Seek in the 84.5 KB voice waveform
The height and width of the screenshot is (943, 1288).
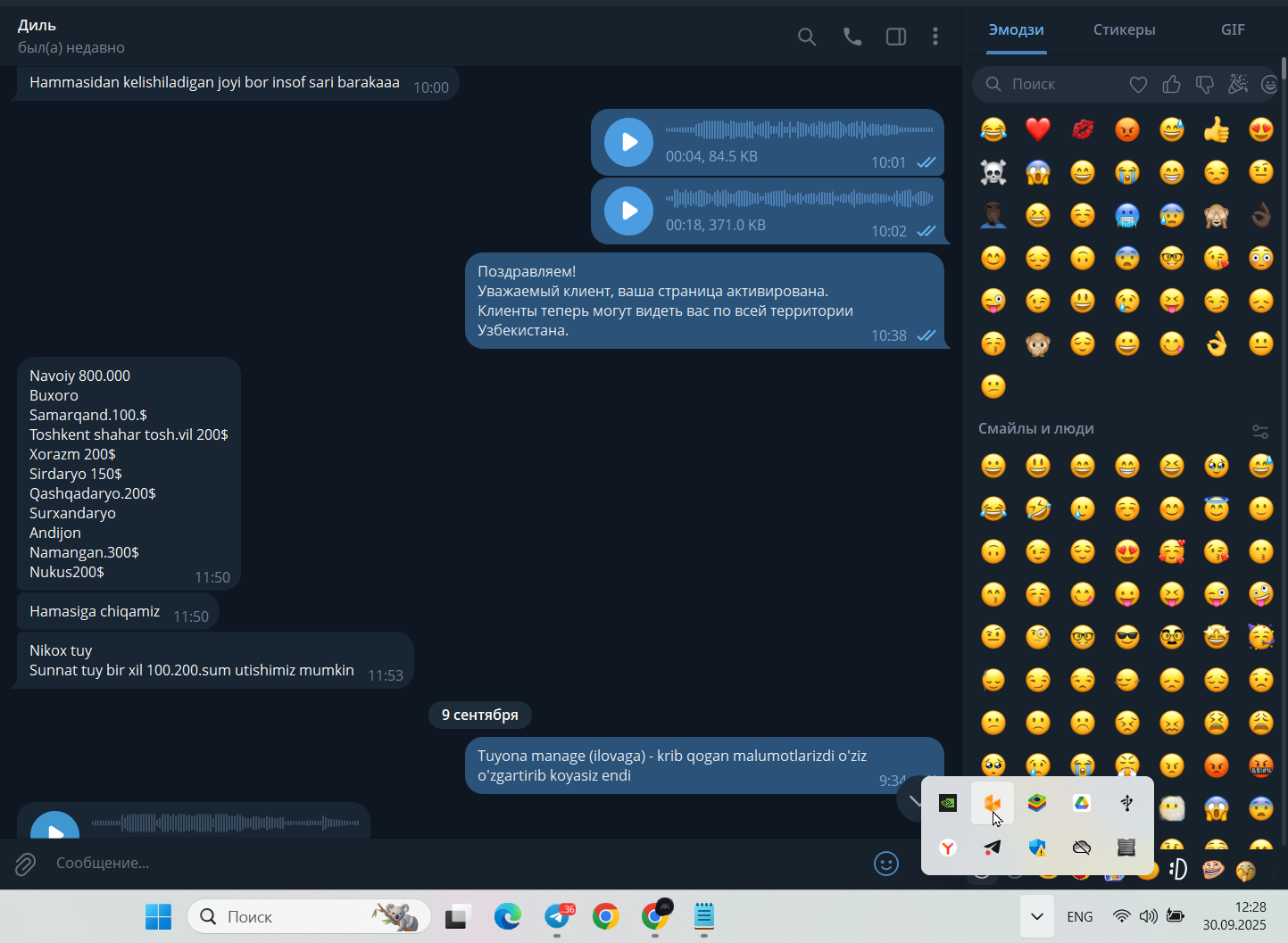click(x=799, y=130)
